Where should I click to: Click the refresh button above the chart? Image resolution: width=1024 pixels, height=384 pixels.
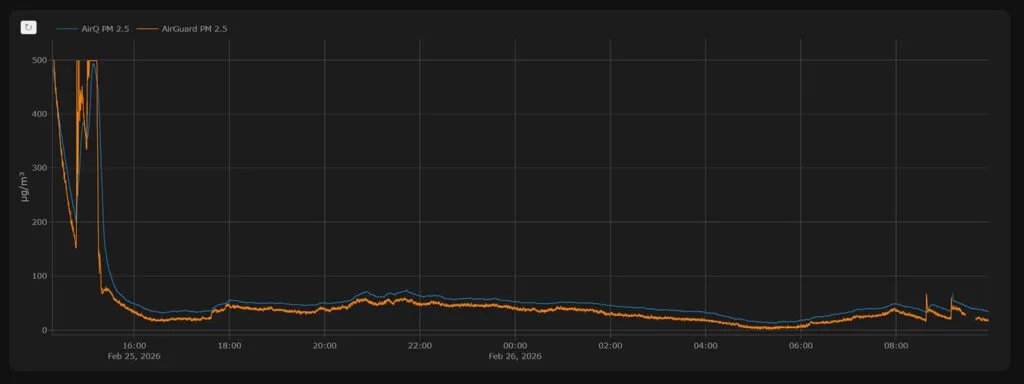[29, 27]
